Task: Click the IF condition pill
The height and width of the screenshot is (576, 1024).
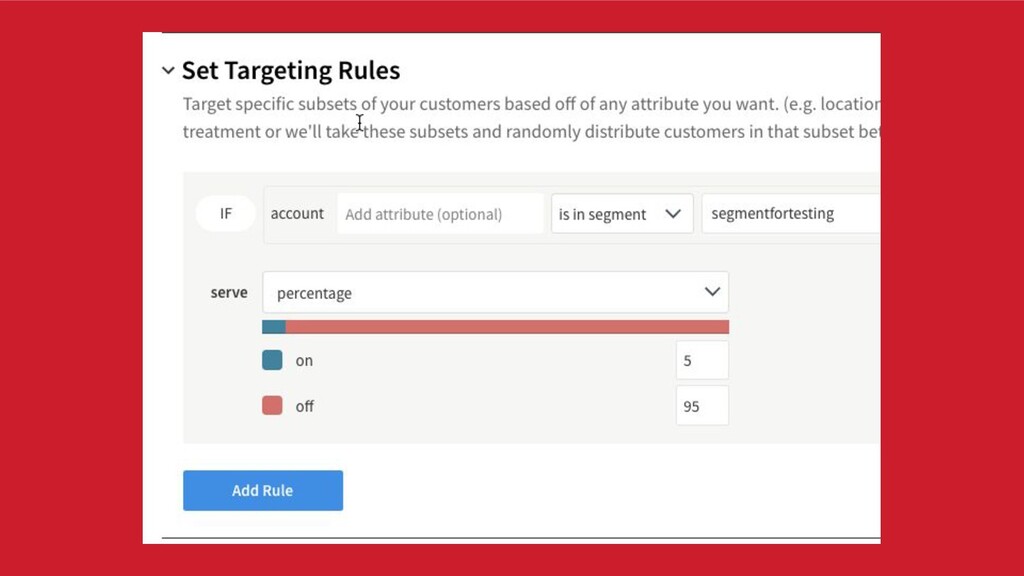Action: [225, 214]
